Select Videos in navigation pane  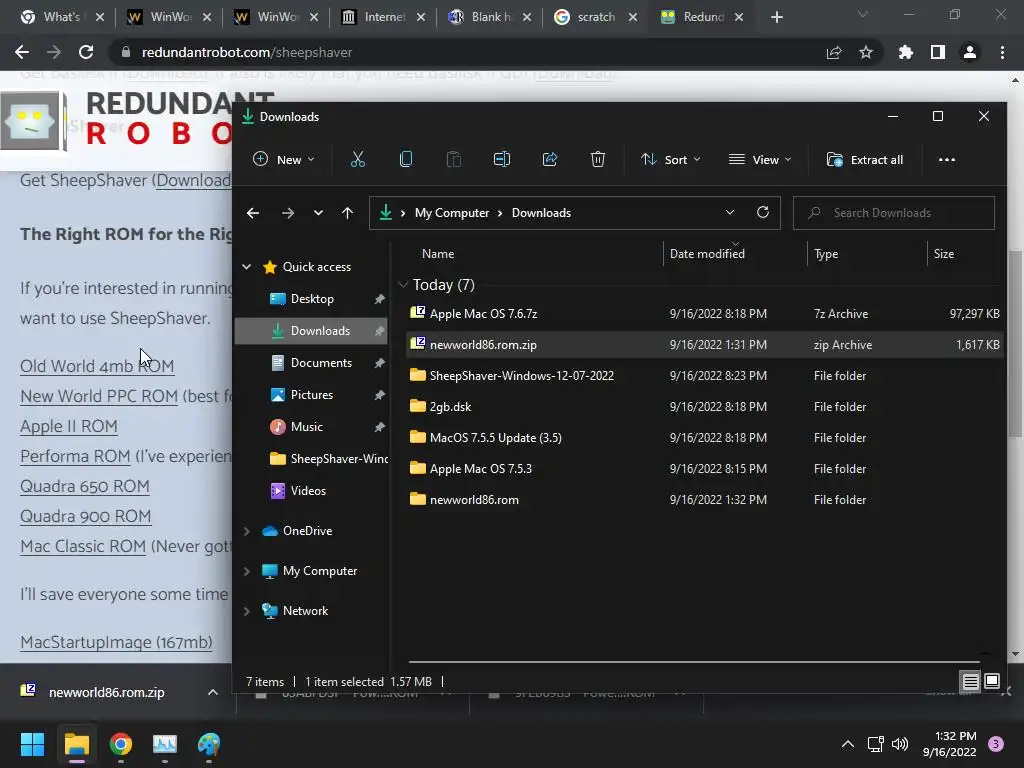pos(308,491)
